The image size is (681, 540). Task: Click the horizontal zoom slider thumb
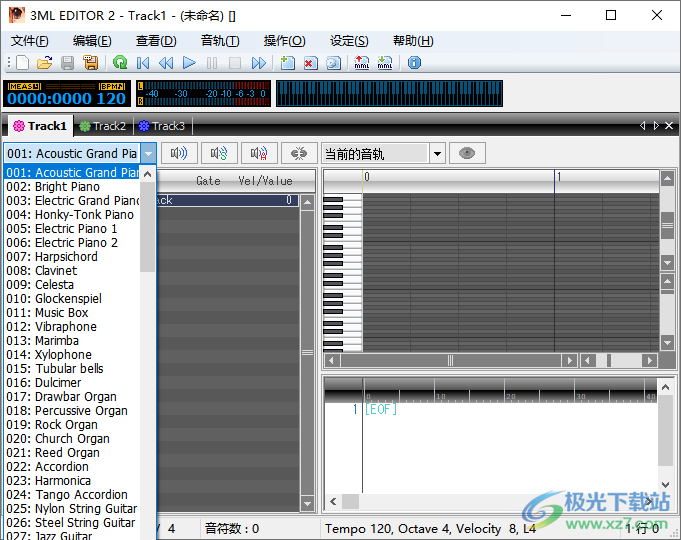pos(609,360)
